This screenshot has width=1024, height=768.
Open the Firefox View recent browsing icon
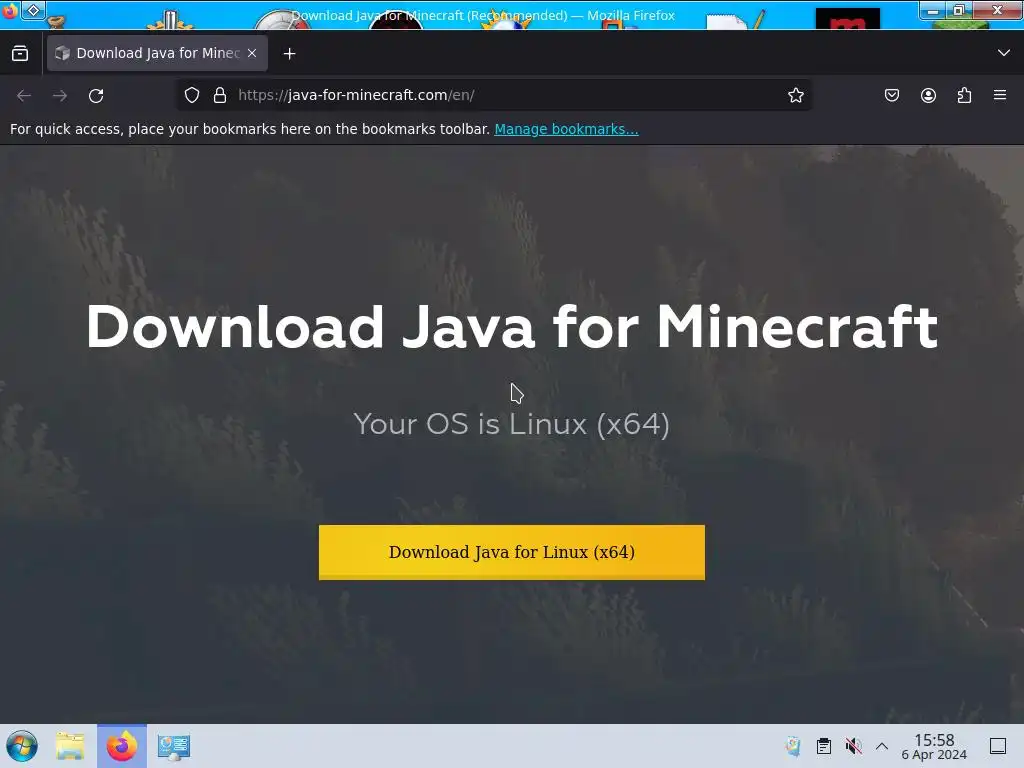coord(20,54)
